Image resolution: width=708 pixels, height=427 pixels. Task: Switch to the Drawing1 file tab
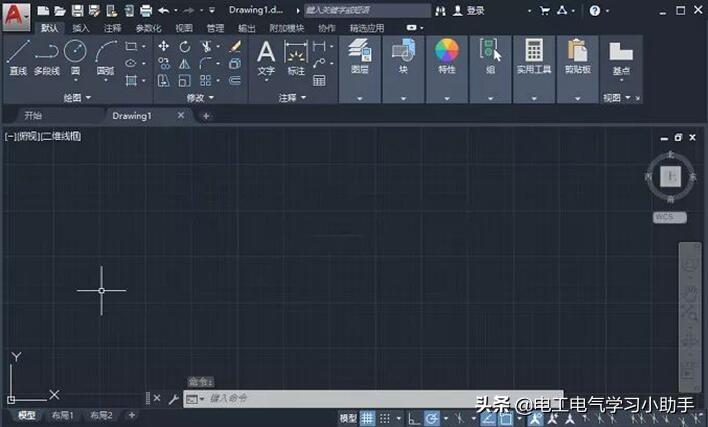[x=132, y=116]
